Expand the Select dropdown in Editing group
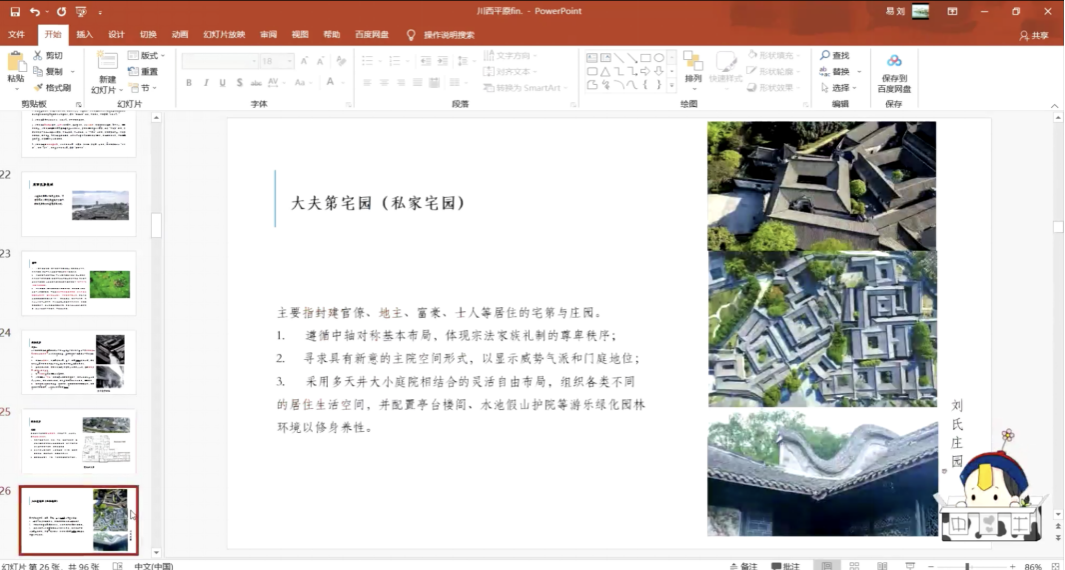 tap(839, 88)
